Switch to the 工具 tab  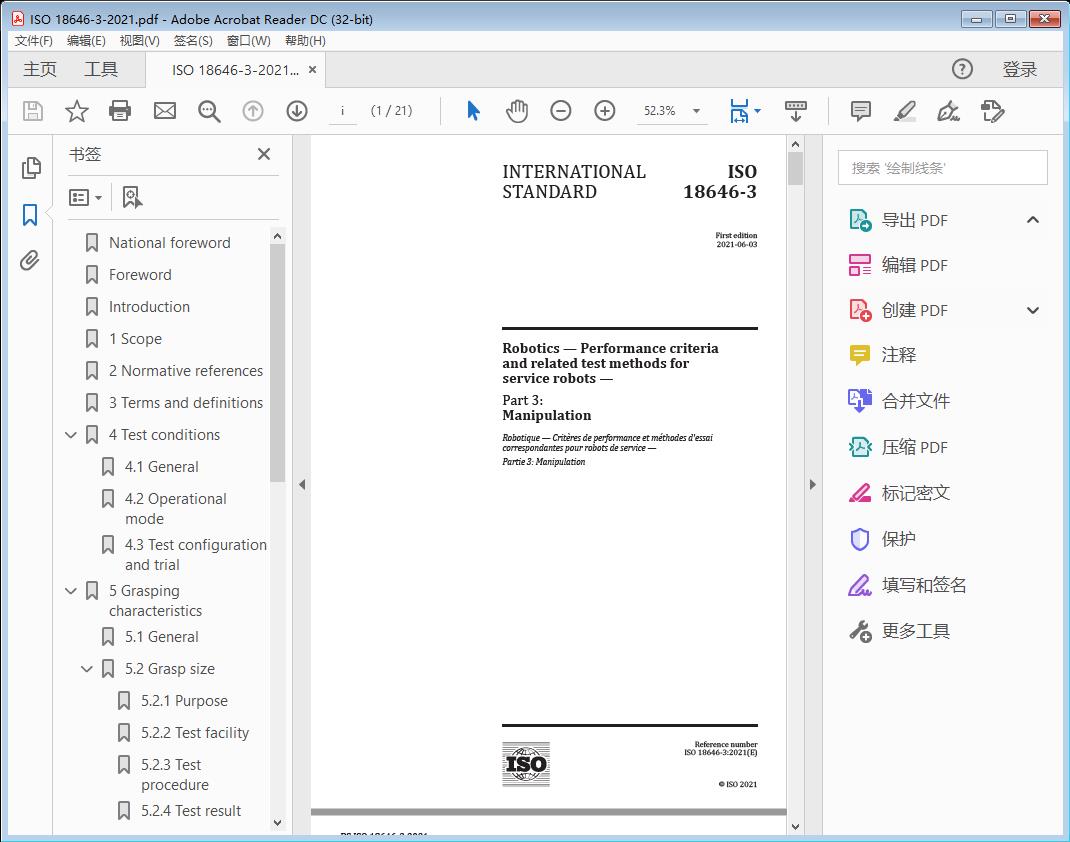point(101,69)
